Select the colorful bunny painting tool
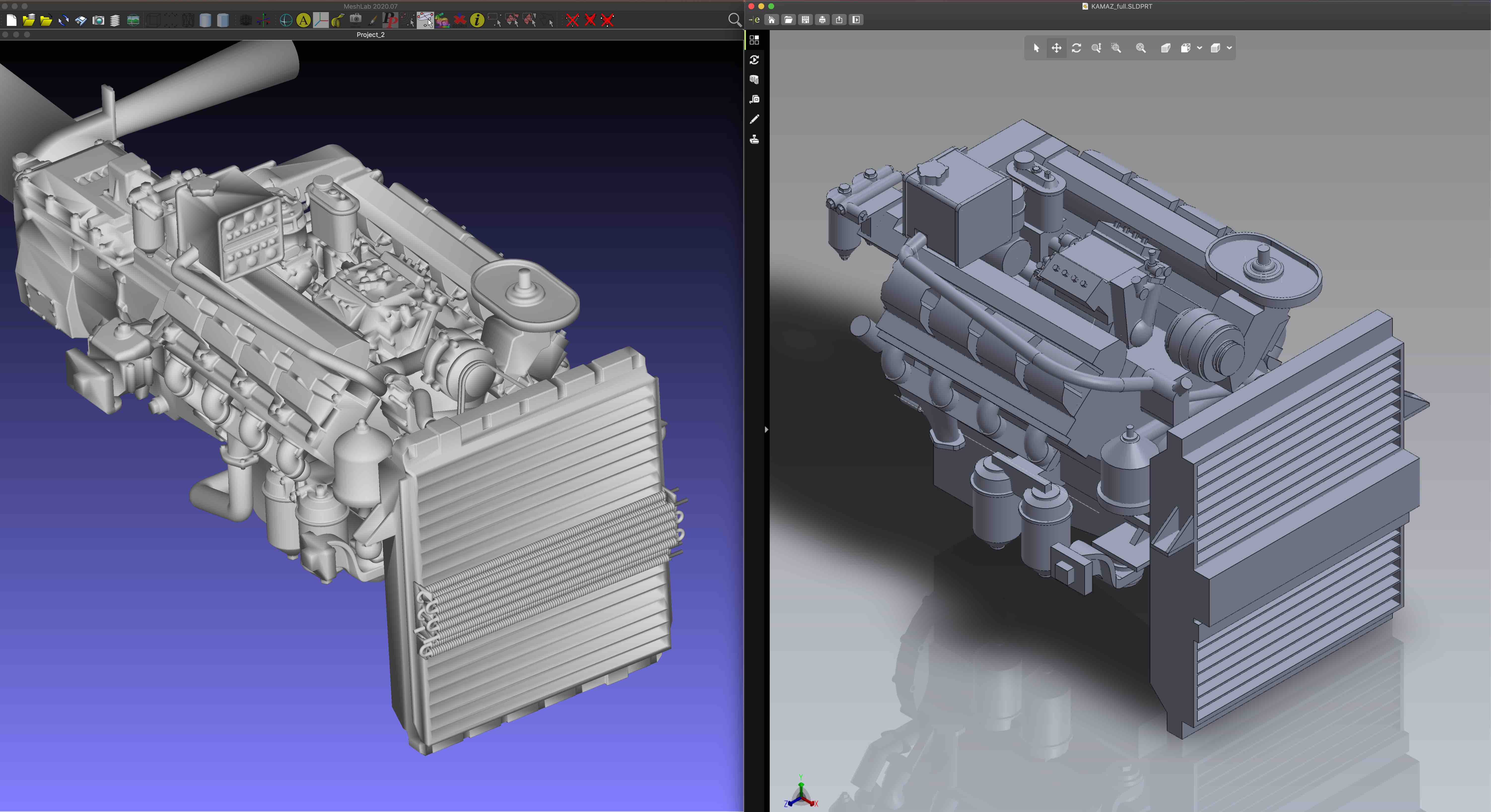This screenshot has height=812, width=1491. tap(442, 20)
